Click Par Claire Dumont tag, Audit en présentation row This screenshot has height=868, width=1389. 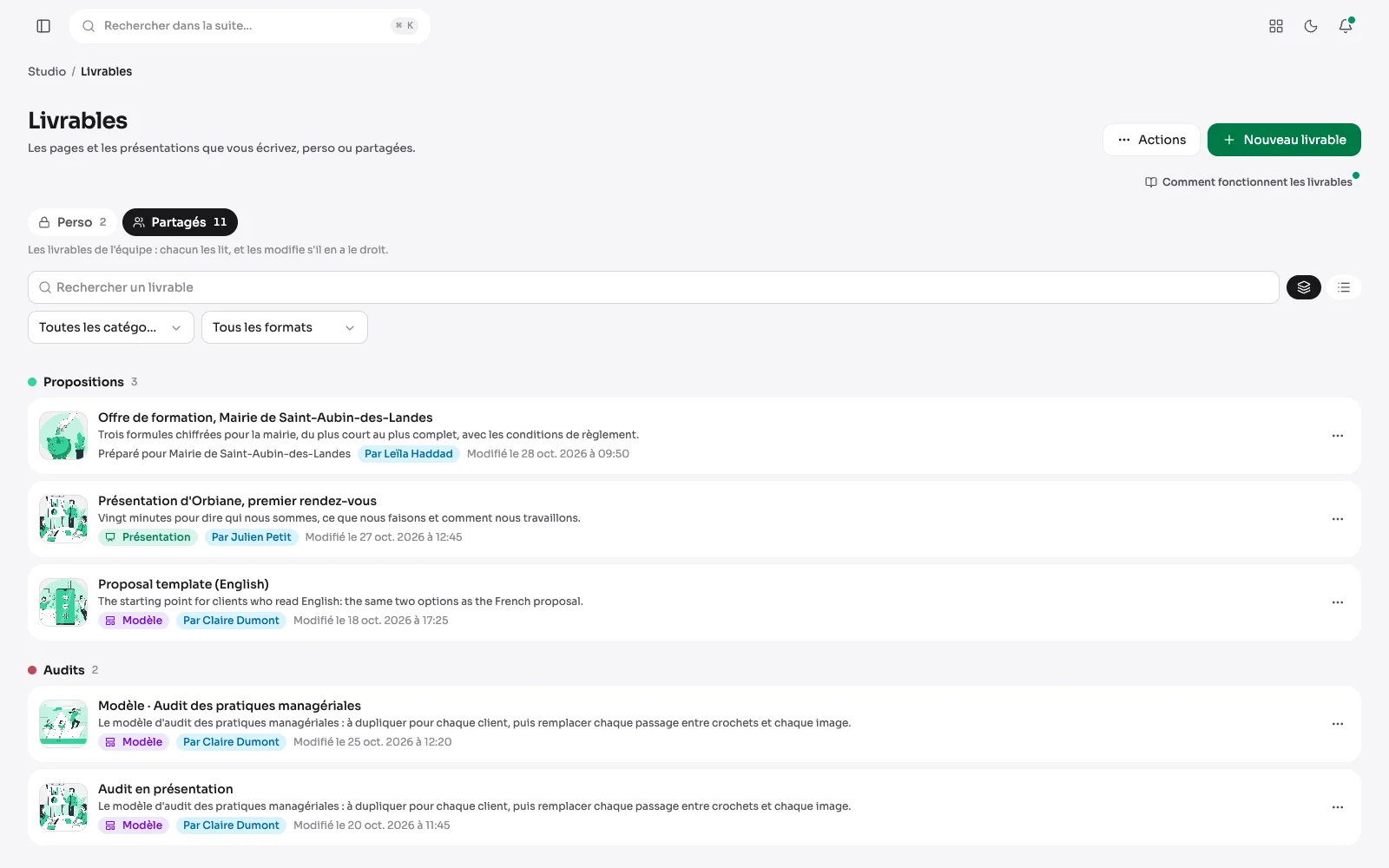231,825
